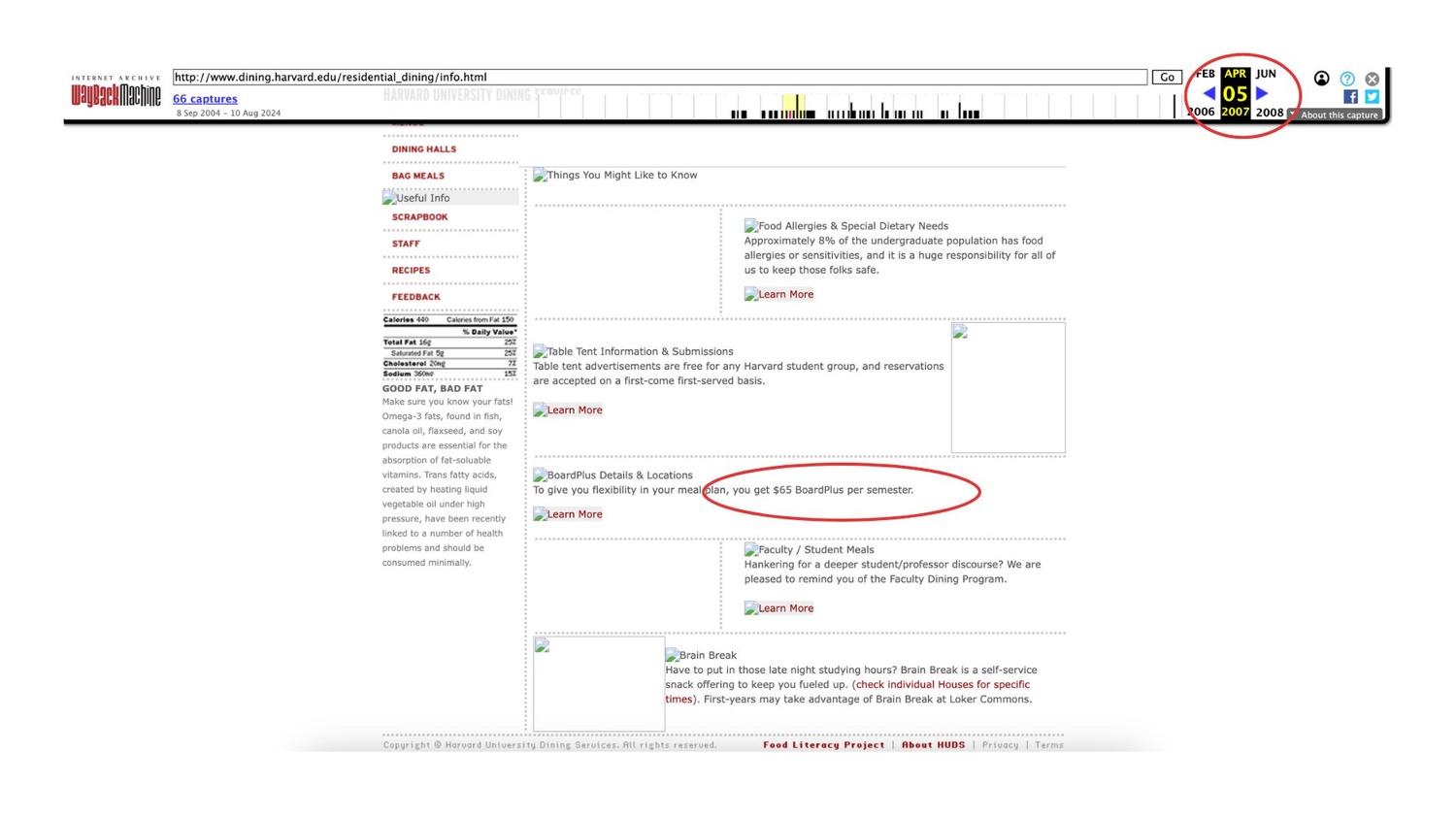Click the Brain Break heading icon
1456x818 pixels.
pyautogui.click(x=672, y=655)
